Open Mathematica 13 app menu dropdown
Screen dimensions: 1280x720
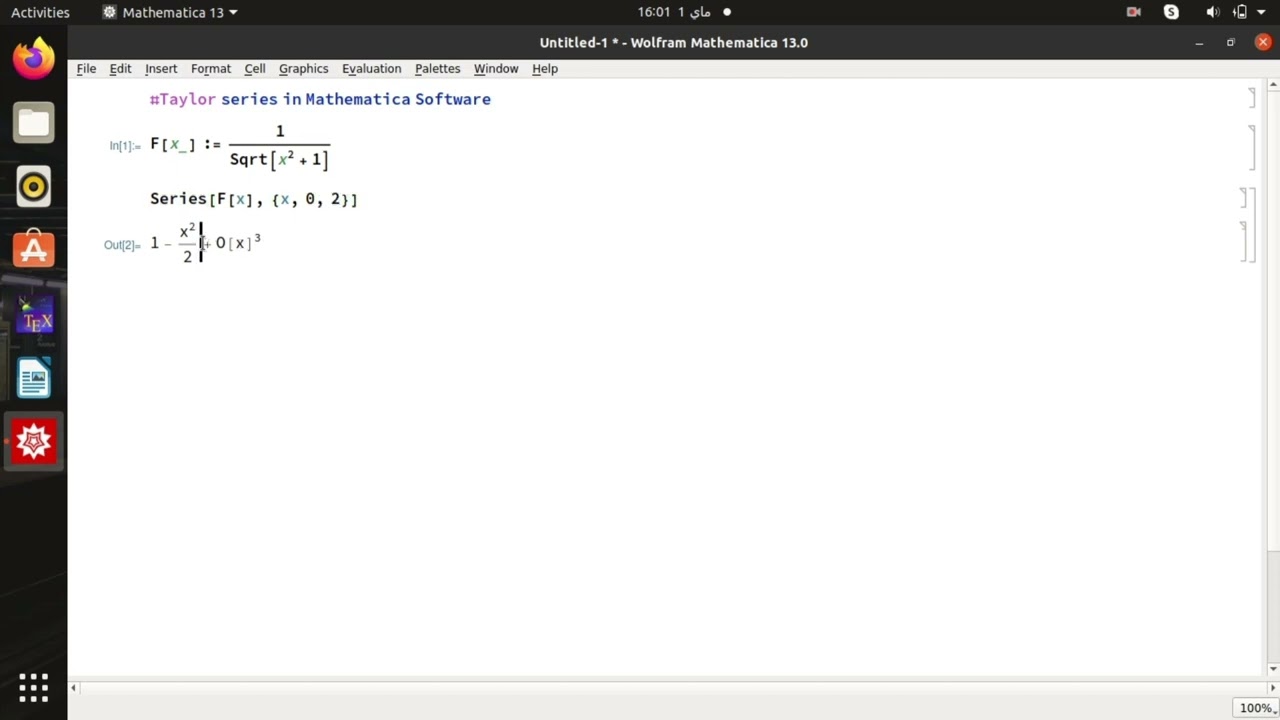pos(170,12)
